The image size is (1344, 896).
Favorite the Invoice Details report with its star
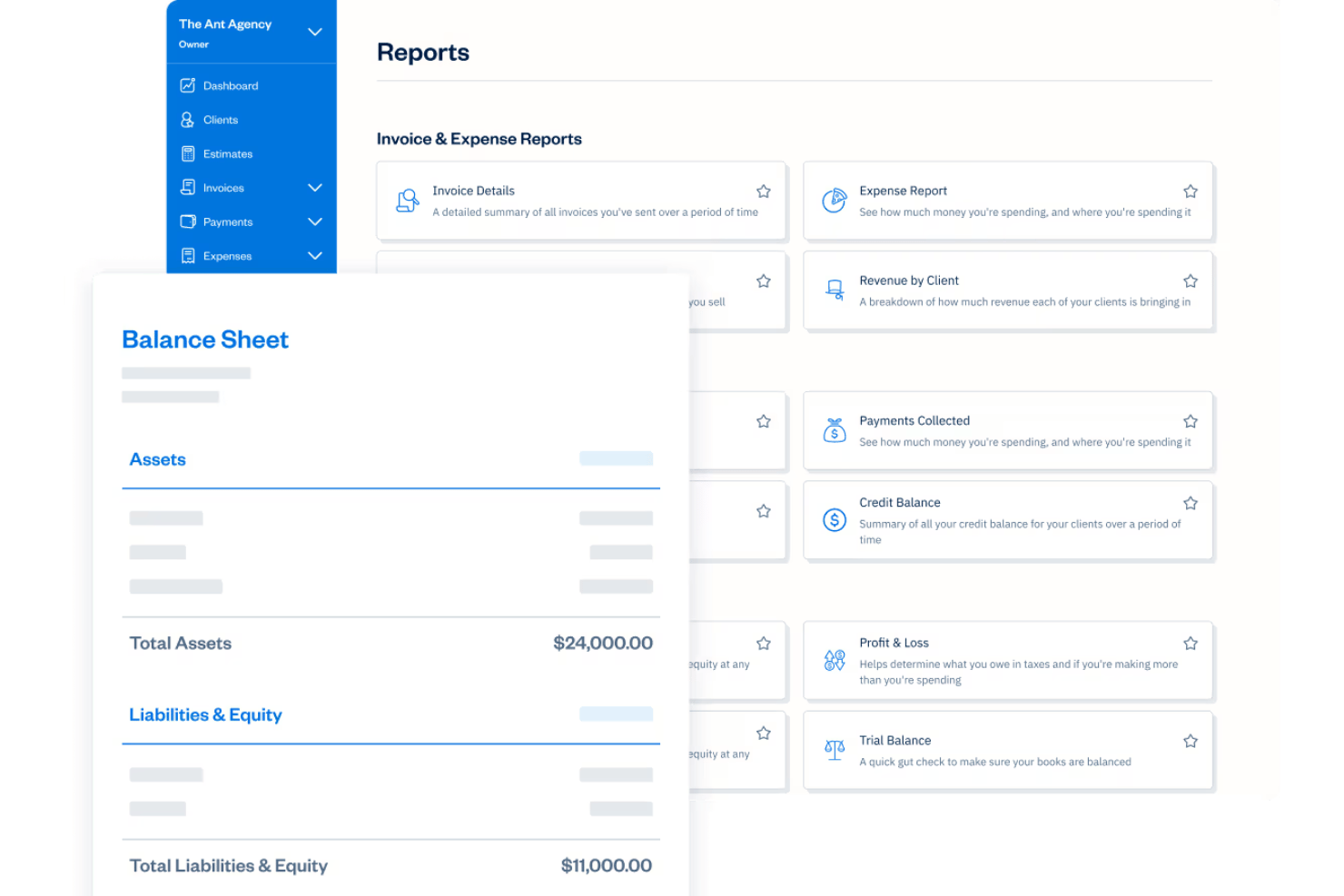click(764, 192)
